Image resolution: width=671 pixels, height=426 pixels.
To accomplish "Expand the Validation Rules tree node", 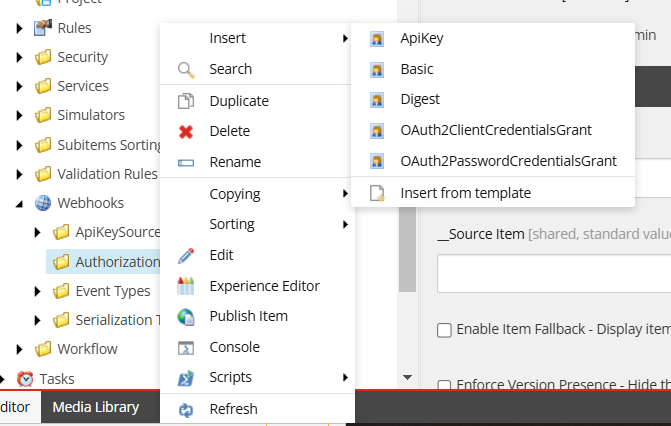I will (x=19, y=175).
